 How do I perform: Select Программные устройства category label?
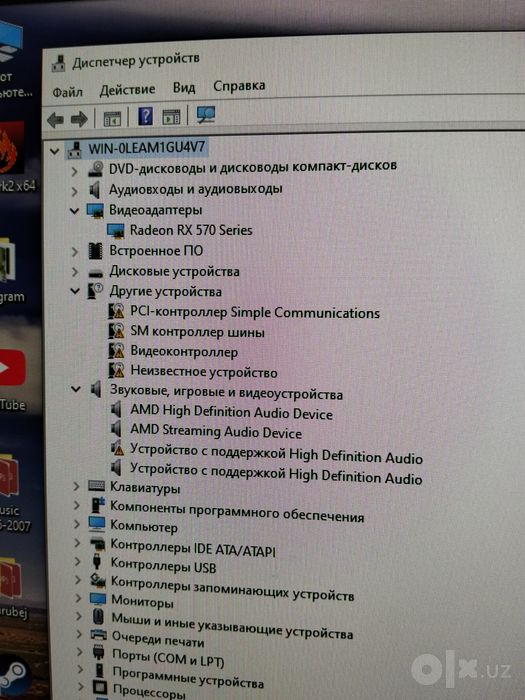(x=188, y=677)
